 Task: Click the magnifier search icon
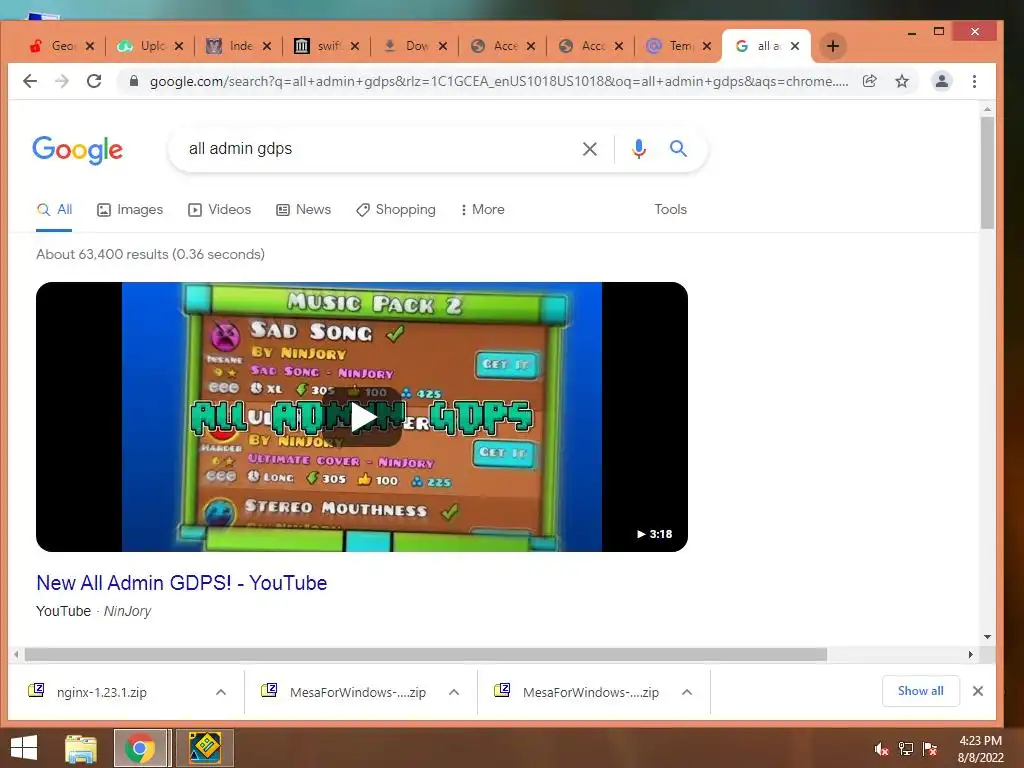[679, 149]
